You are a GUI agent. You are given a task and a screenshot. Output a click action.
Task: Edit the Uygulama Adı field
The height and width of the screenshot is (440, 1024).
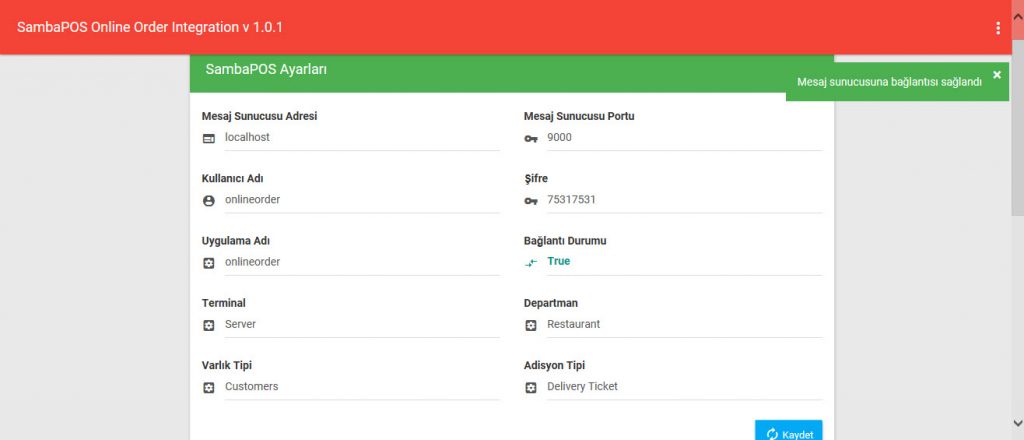(360, 261)
